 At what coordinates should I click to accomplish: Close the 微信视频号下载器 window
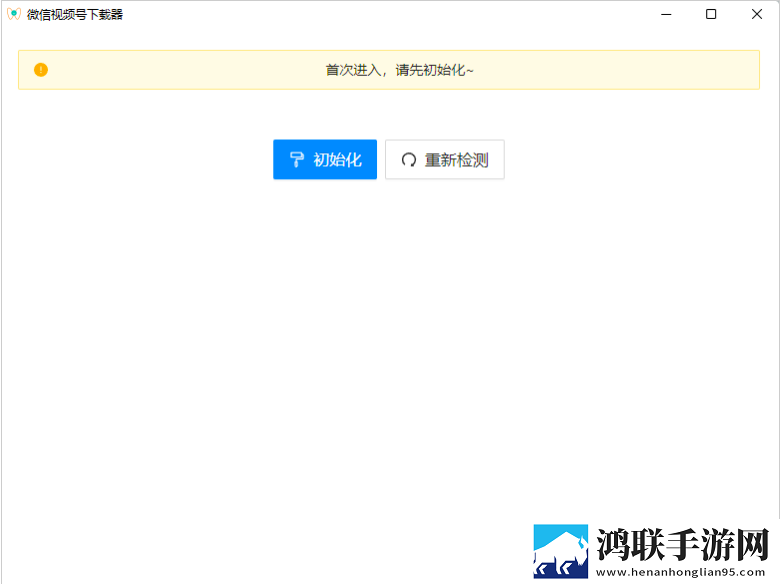click(757, 14)
